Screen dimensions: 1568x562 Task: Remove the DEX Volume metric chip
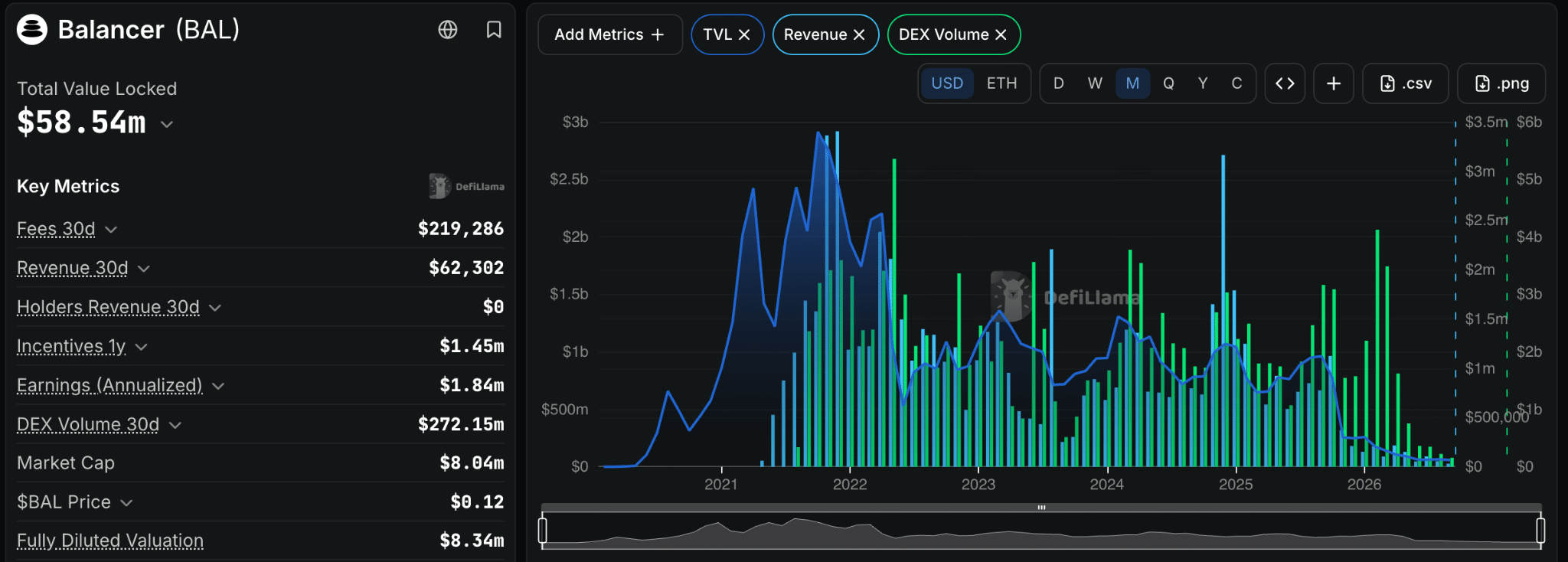coord(1001,34)
